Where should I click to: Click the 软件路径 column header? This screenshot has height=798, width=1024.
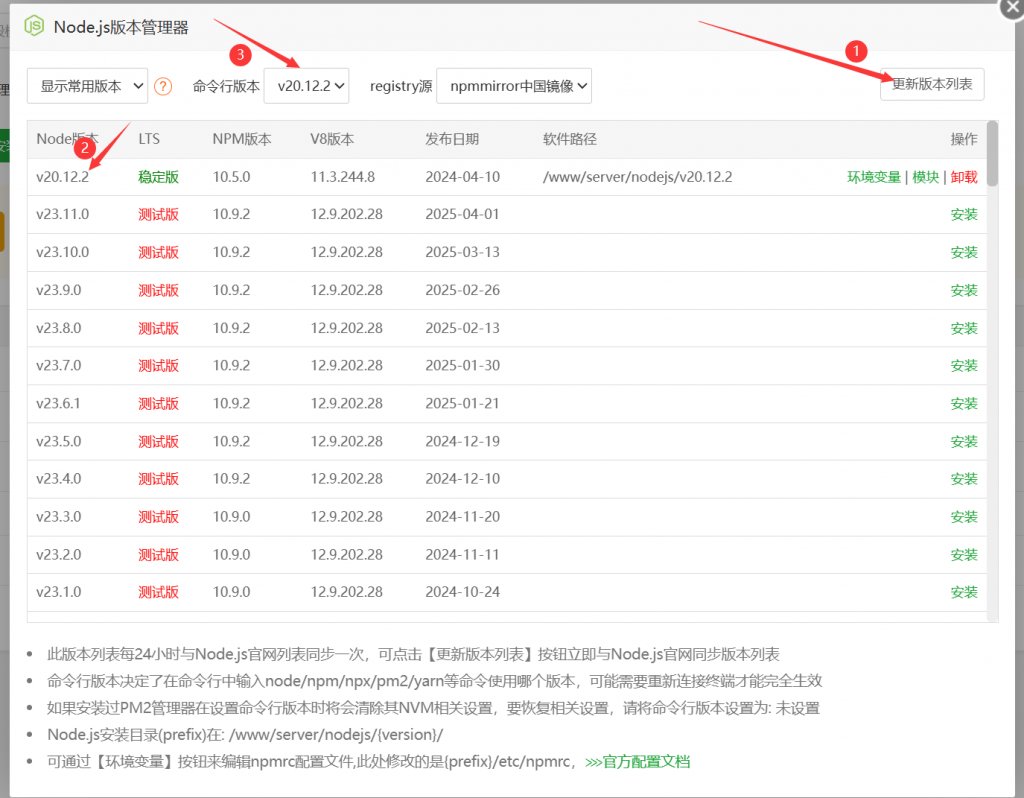click(569, 139)
